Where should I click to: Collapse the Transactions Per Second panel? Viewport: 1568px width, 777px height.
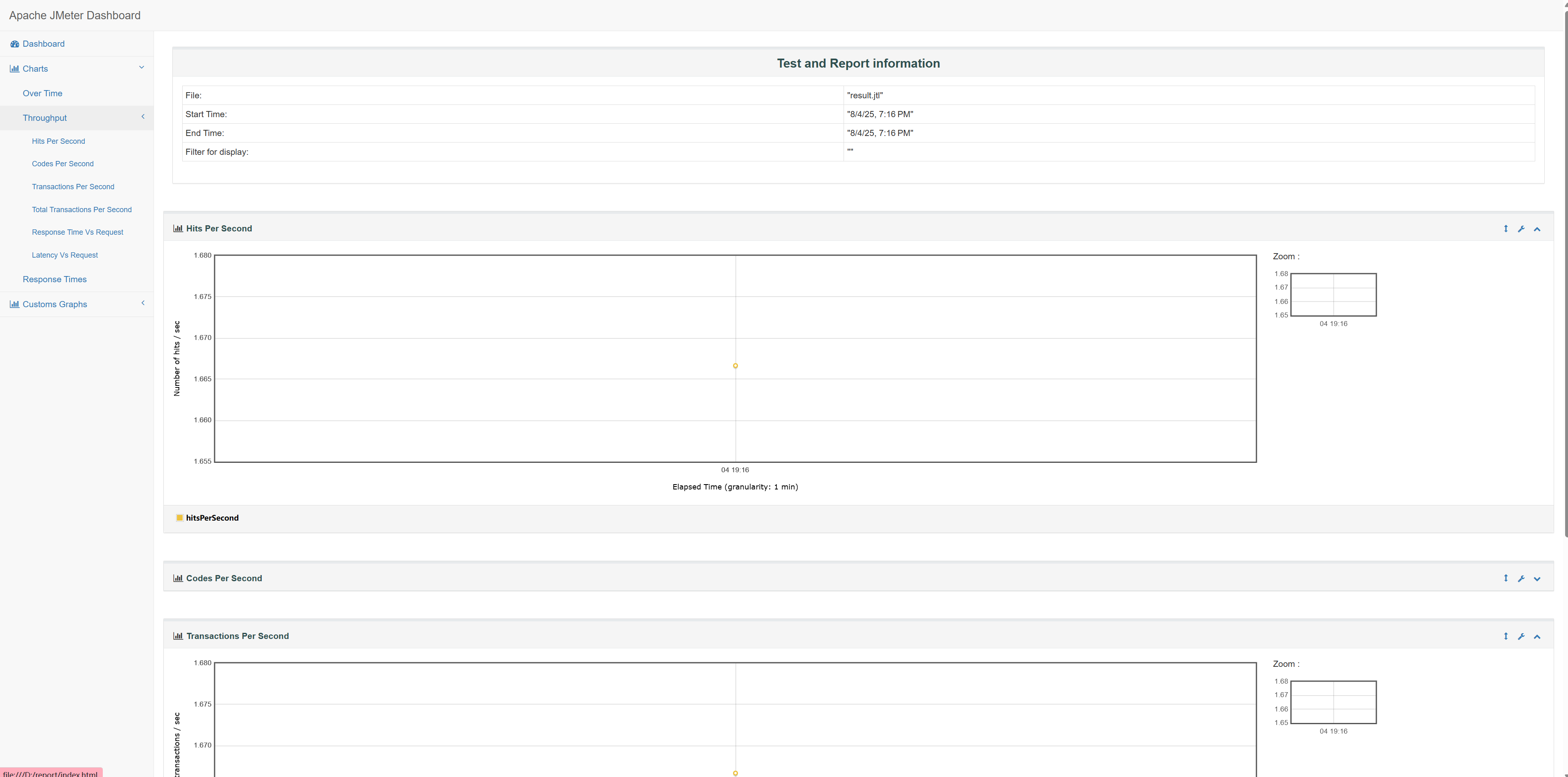(1537, 637)
